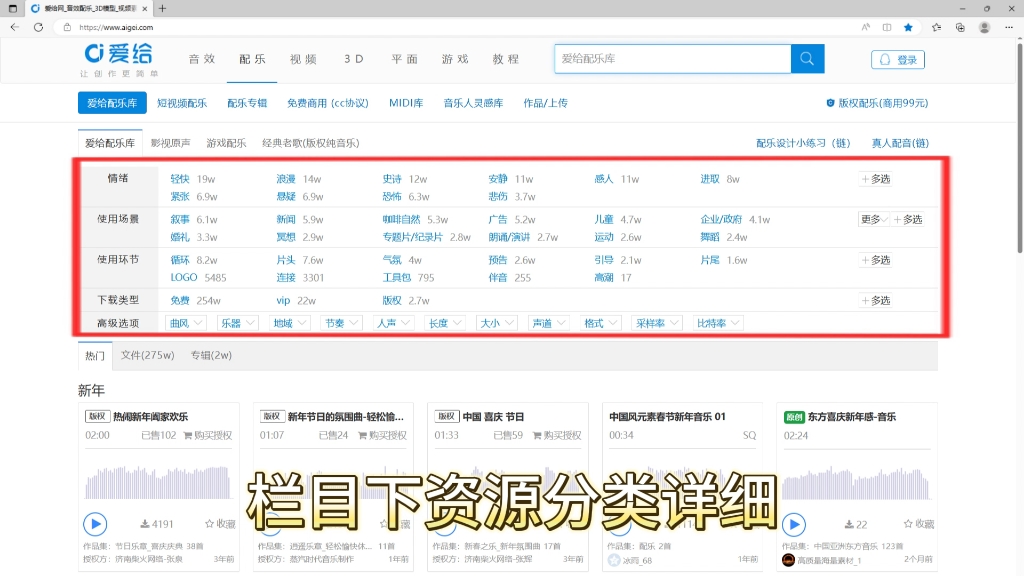Image resolution: width=1024 pixels, height=576 pixels.
Task: Click the search magnifier icon
Action: (807, 59)
